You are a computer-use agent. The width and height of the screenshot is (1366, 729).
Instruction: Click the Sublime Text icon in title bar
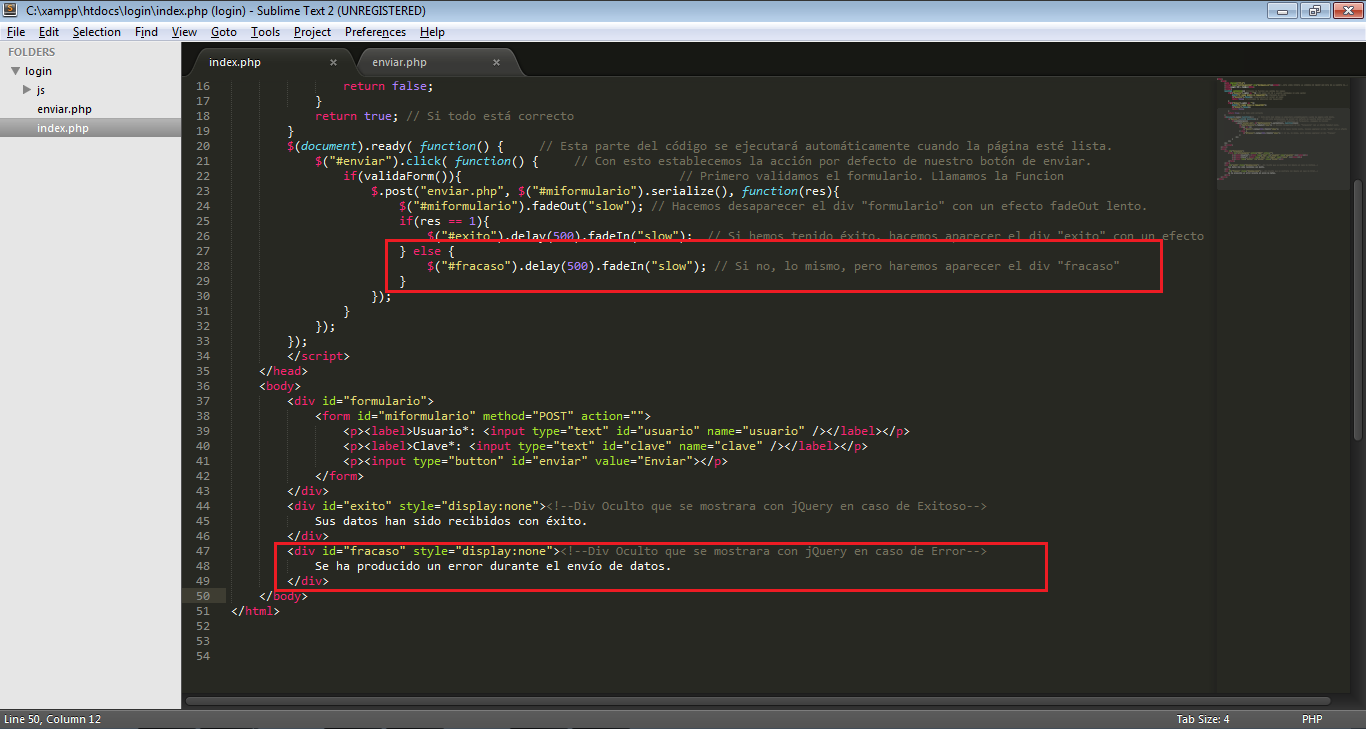pyautogui.click(x=9, y=9)
